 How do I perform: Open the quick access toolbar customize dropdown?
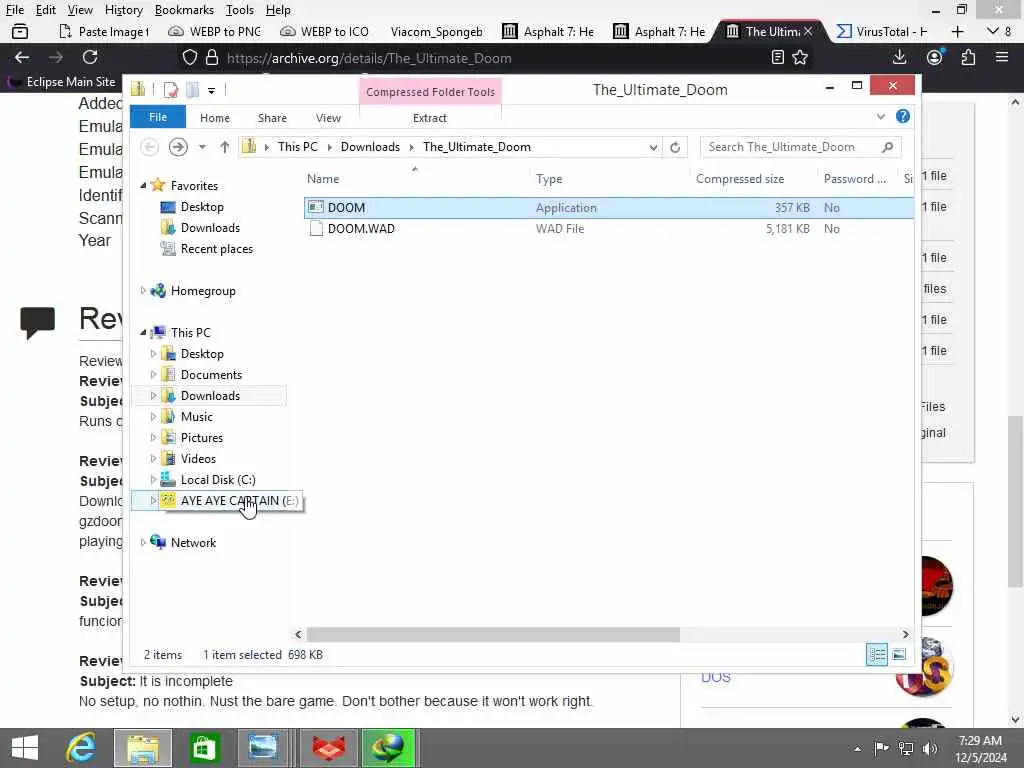(212, 90)
